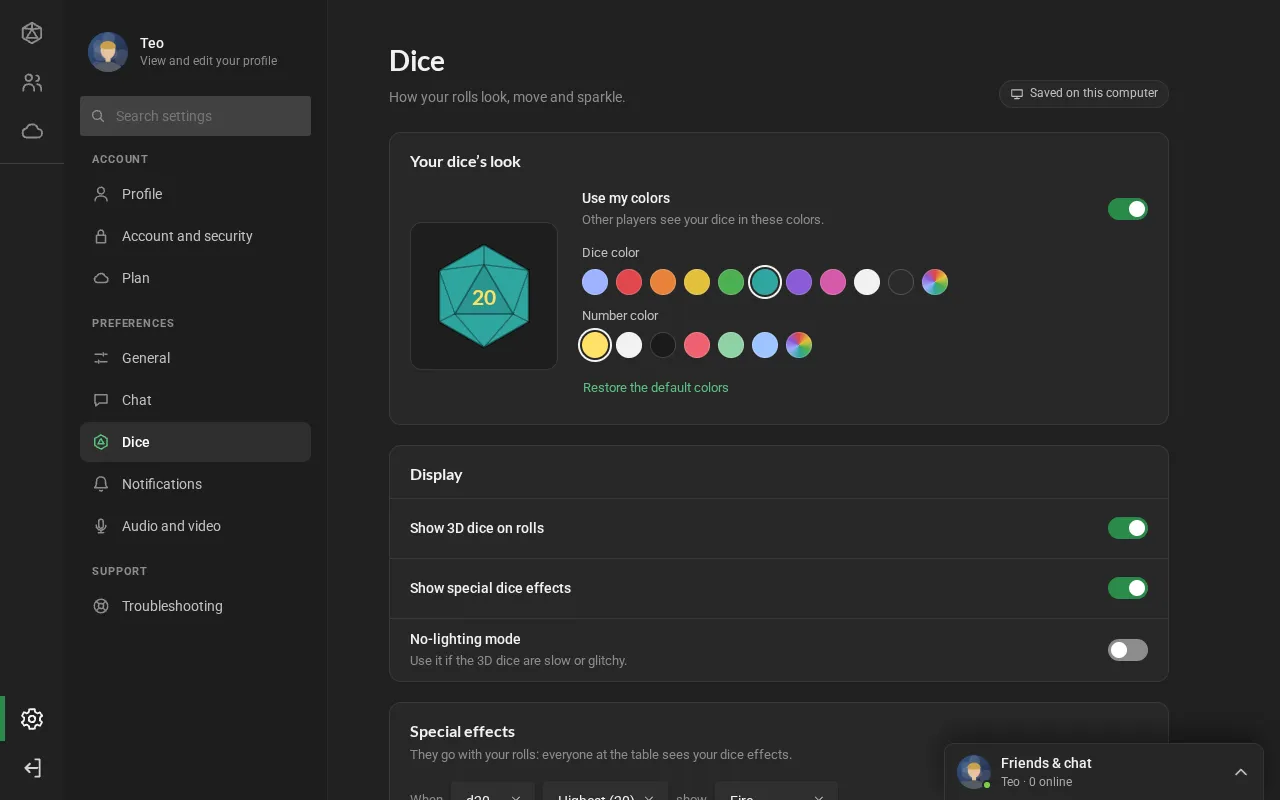The image size is (1280, 800).
Task: Disable the Use my colors switch
Action: (1128, 209)
